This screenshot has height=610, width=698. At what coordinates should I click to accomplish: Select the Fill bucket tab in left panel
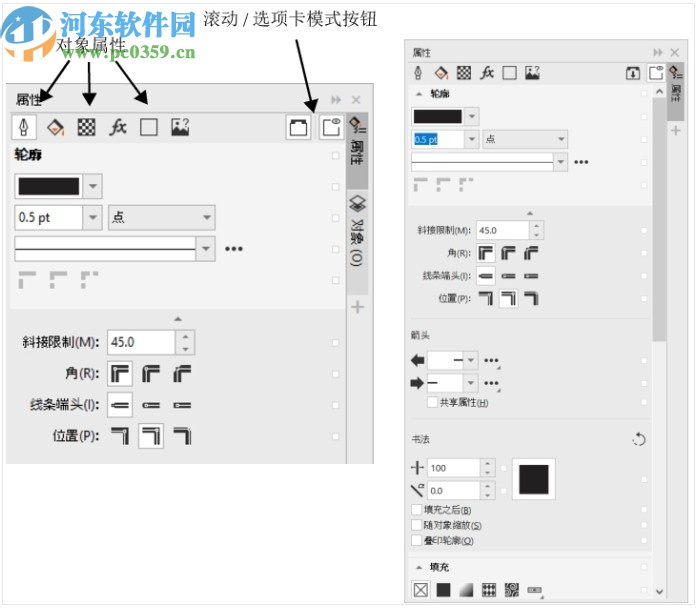click(55, 128)
